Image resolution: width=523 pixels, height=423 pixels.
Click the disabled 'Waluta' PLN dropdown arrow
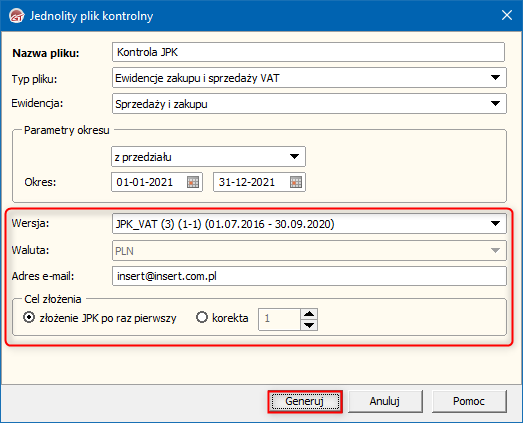pos(495,250)
